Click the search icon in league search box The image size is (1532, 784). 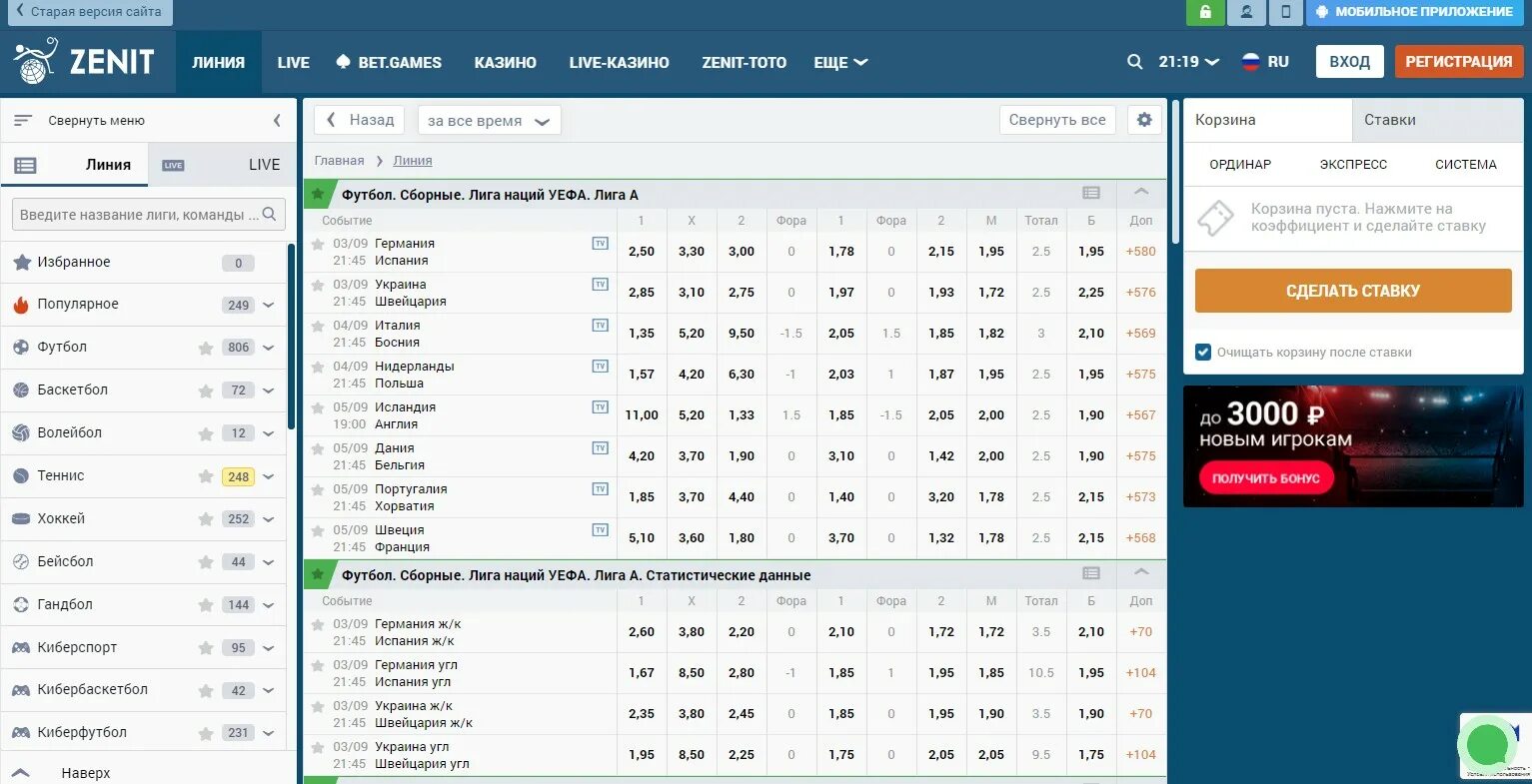pos(269,215)
